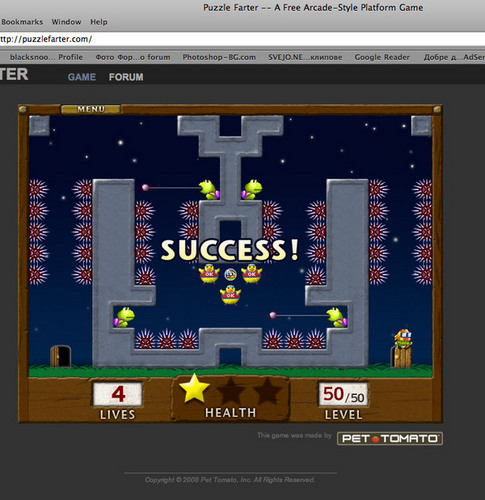Click the upper-right green frog enemy

[x=252, y=190]
